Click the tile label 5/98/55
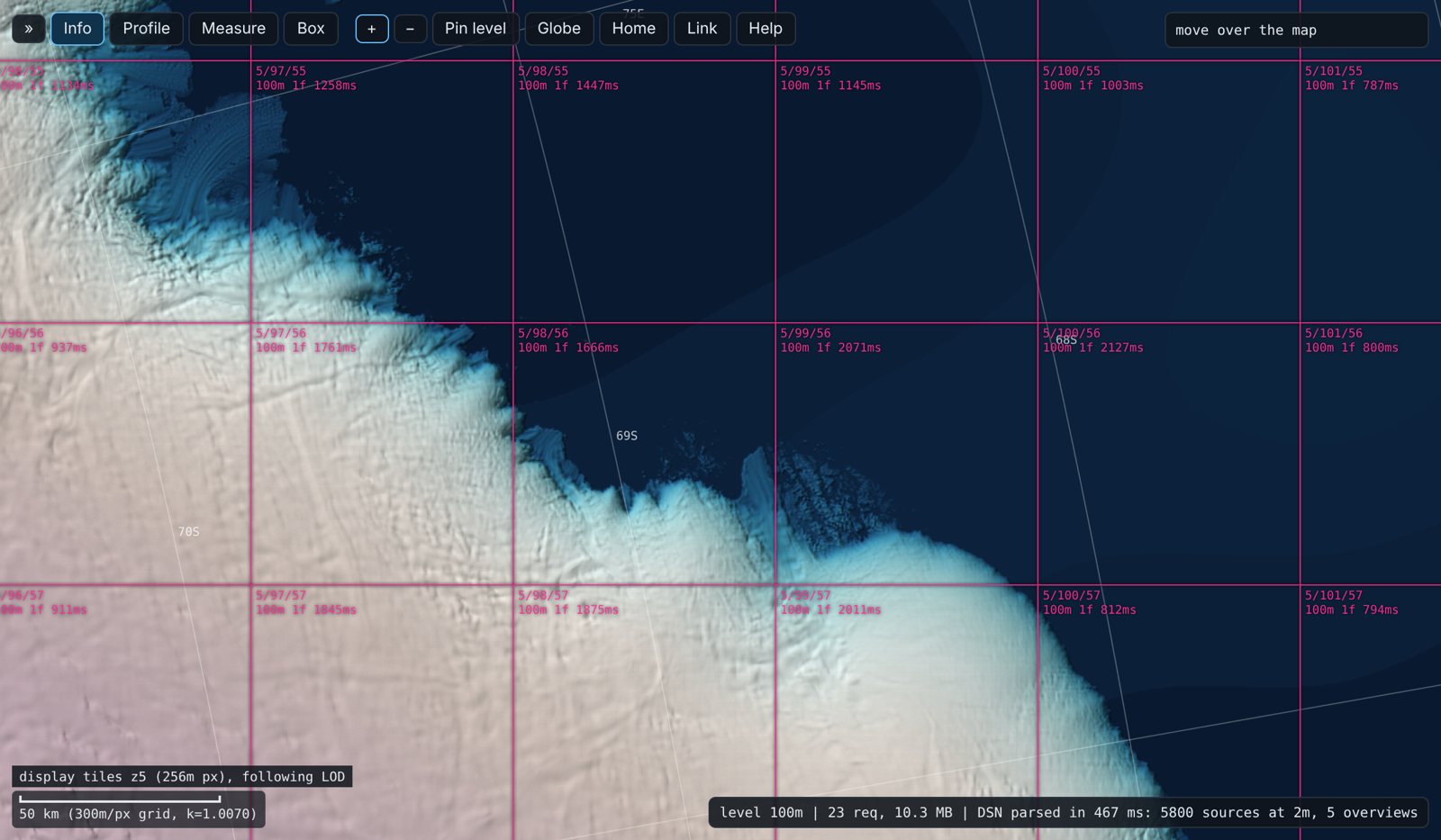This screenshot has width=1441, height=840. (x=543, y=71)
